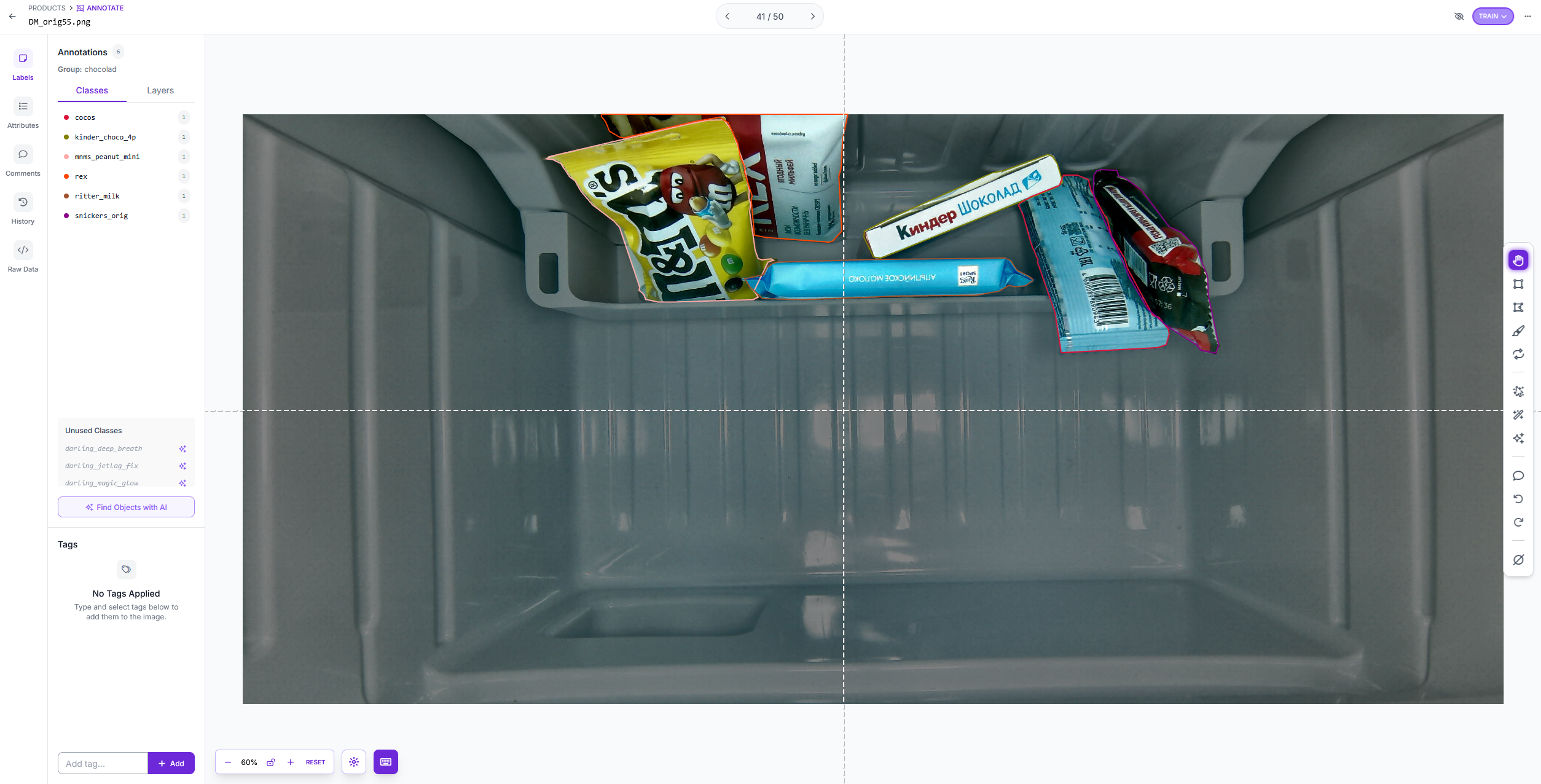Click the red cocos color dot

tap(66, 117)
